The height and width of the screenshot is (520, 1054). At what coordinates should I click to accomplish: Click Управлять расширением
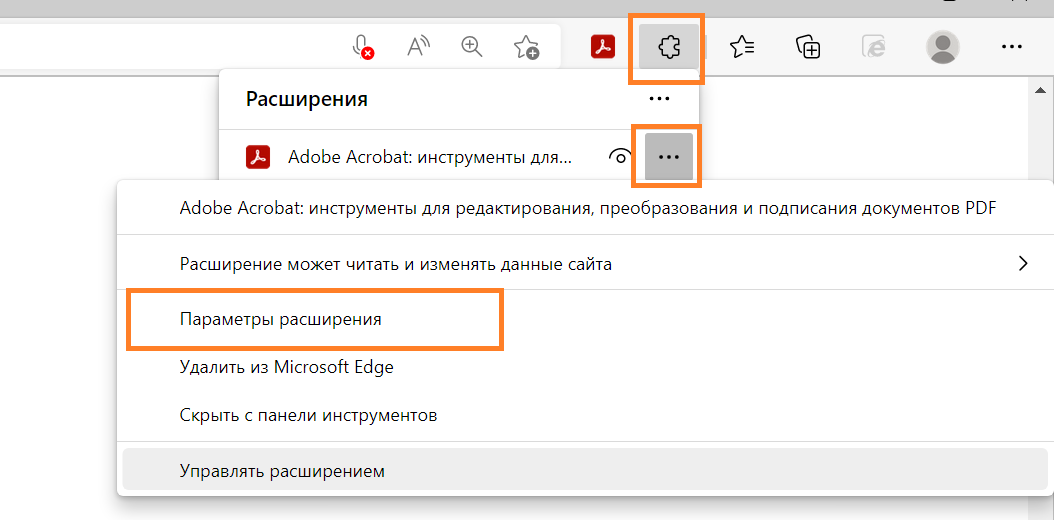tap(282, 470)
